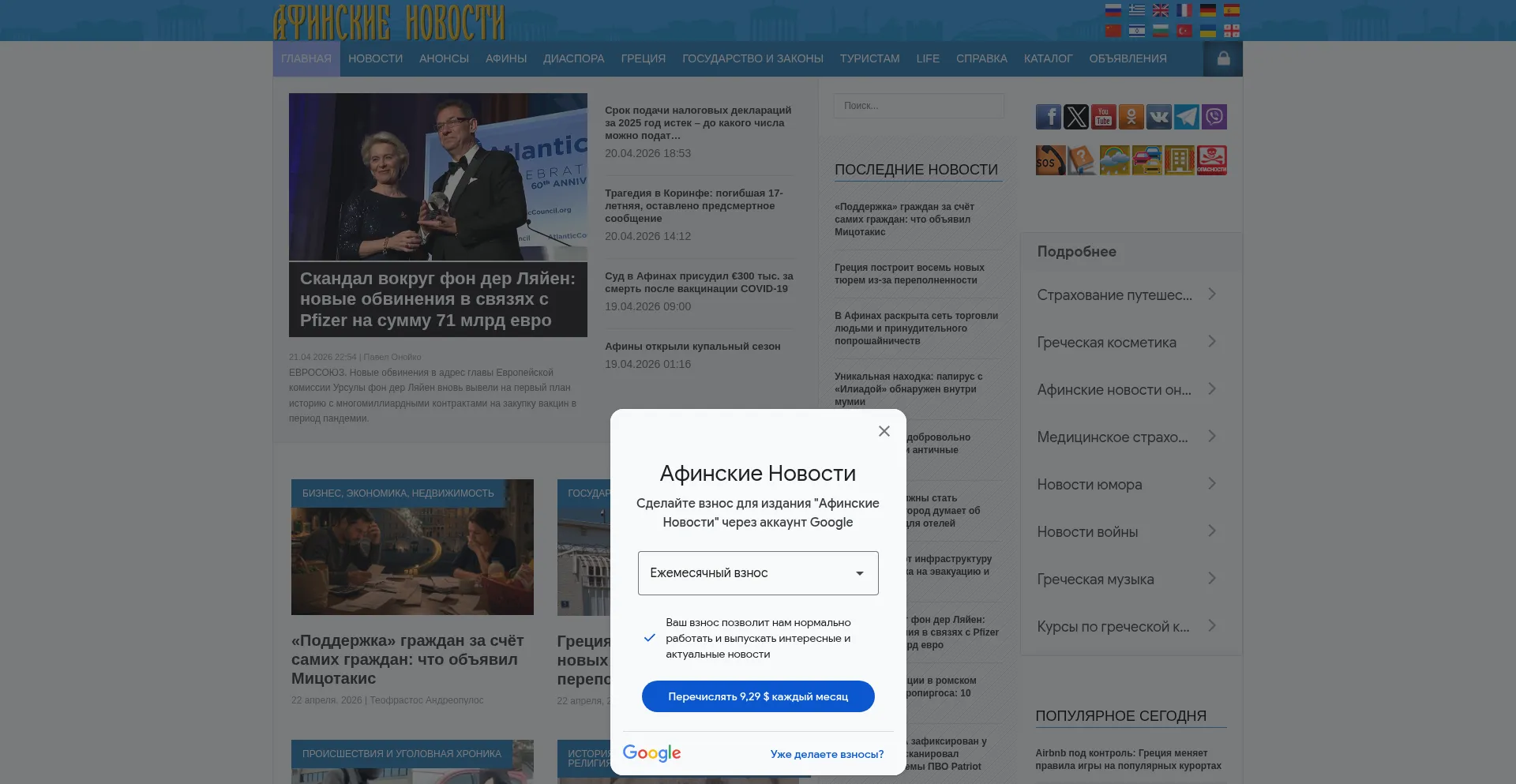1516x784 pixels.
Task: Open the ДИАСПОРА menu item
Action: (574, 58)
